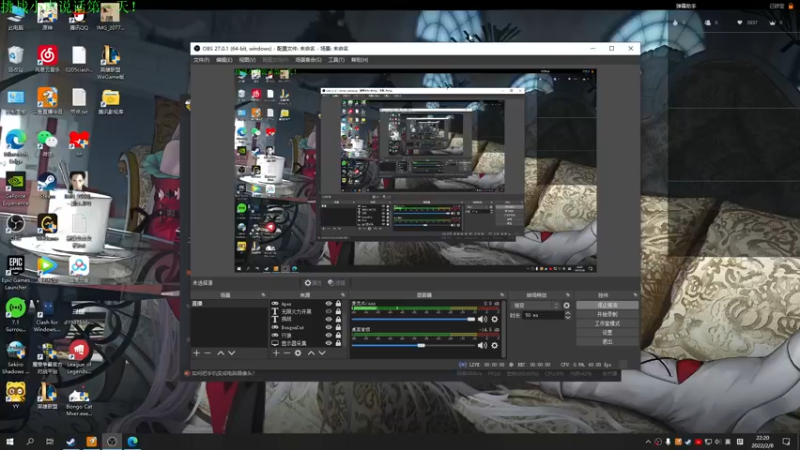
Task: Select the YY desktop icon
Action: 15,395
